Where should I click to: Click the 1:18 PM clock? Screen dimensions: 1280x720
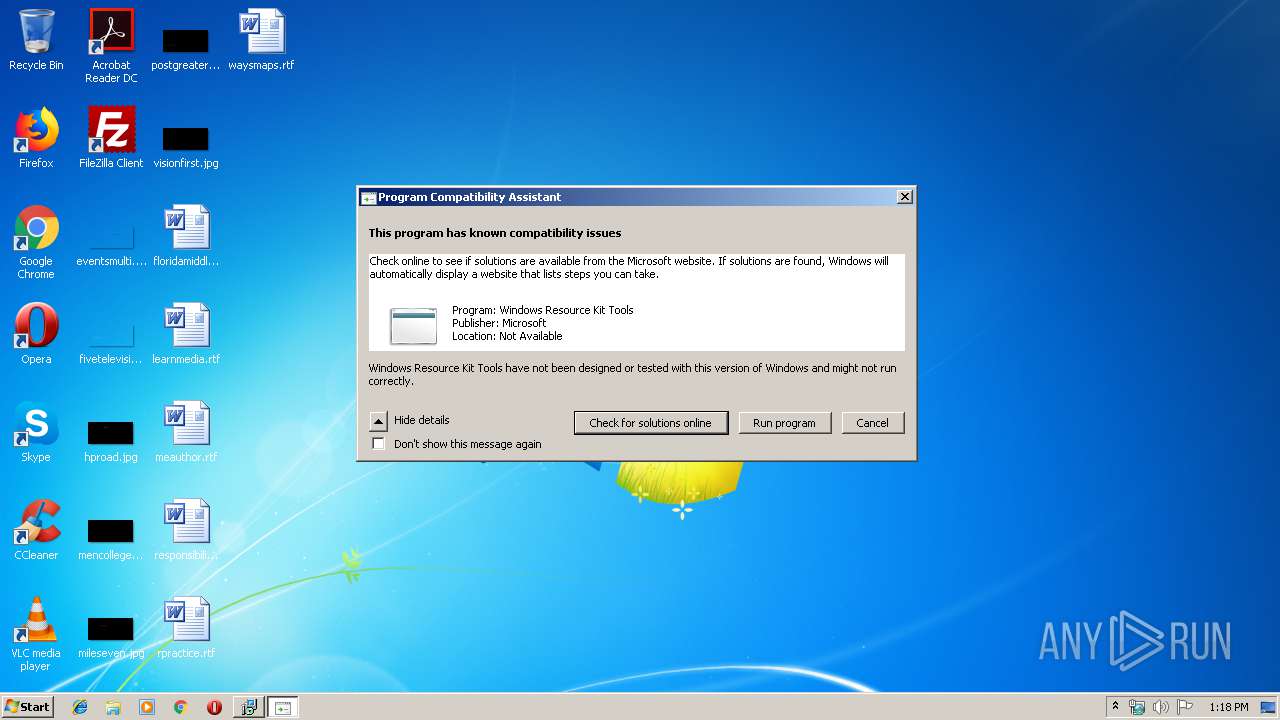pyautogui.click(x=1228, y=707)
